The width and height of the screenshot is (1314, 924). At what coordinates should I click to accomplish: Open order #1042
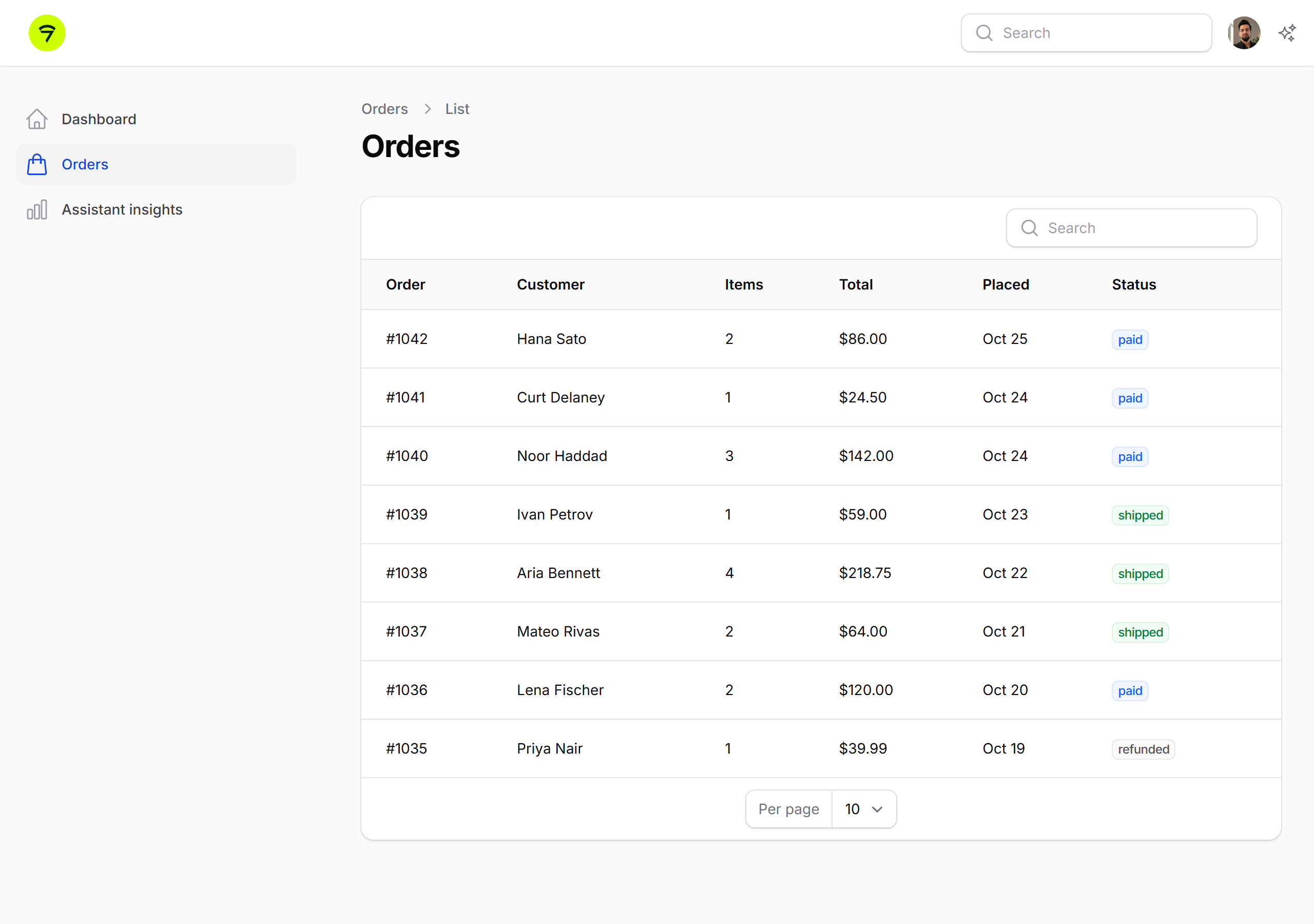(x=407, y=339)
